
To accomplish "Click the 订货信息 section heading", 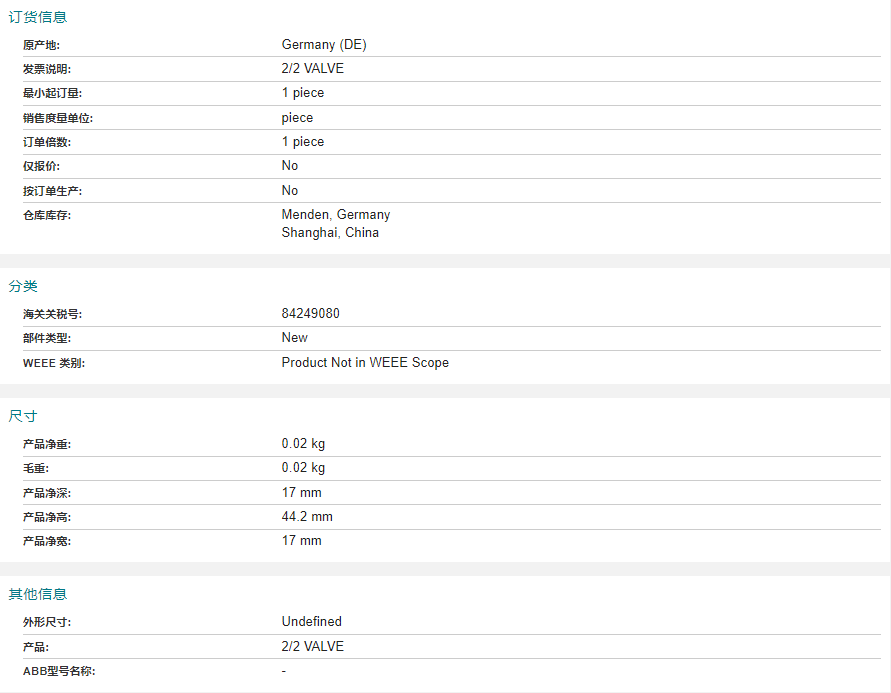I will click(38, 17).
